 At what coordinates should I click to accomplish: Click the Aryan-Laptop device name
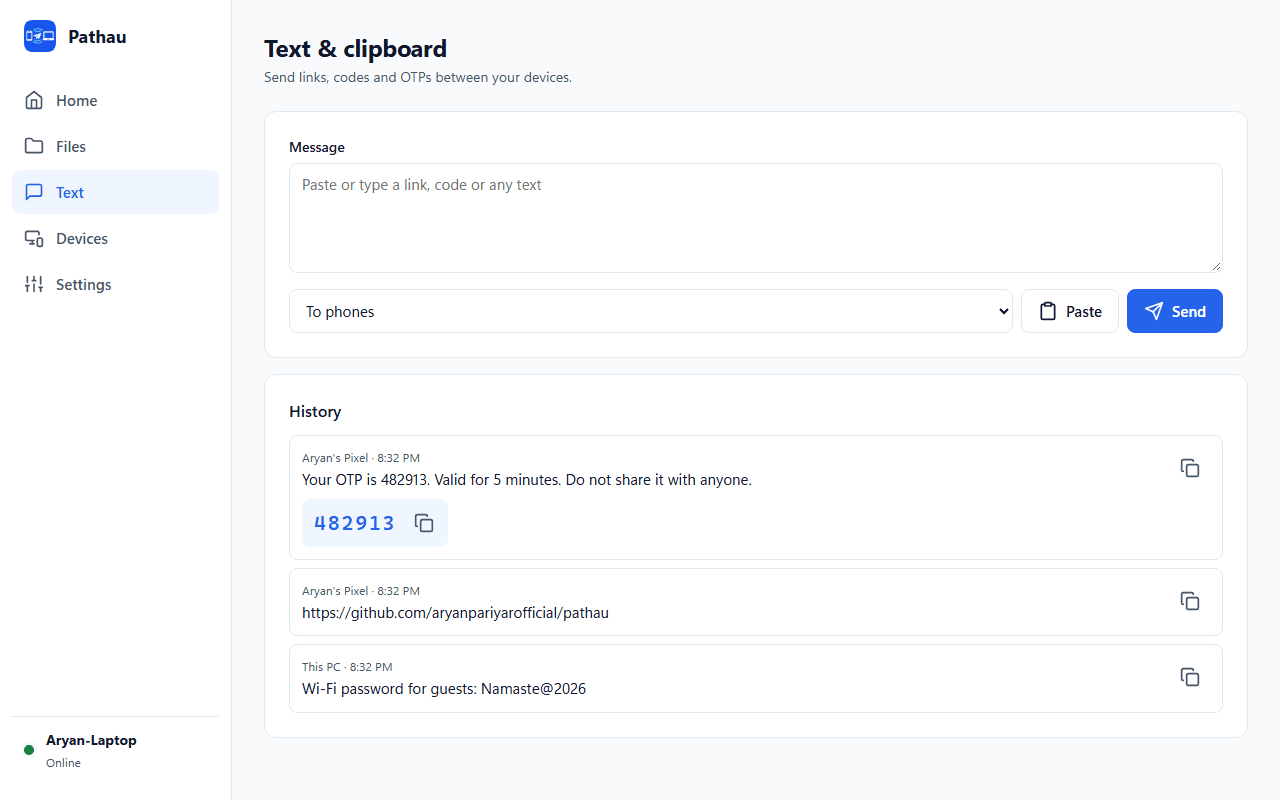91,741
